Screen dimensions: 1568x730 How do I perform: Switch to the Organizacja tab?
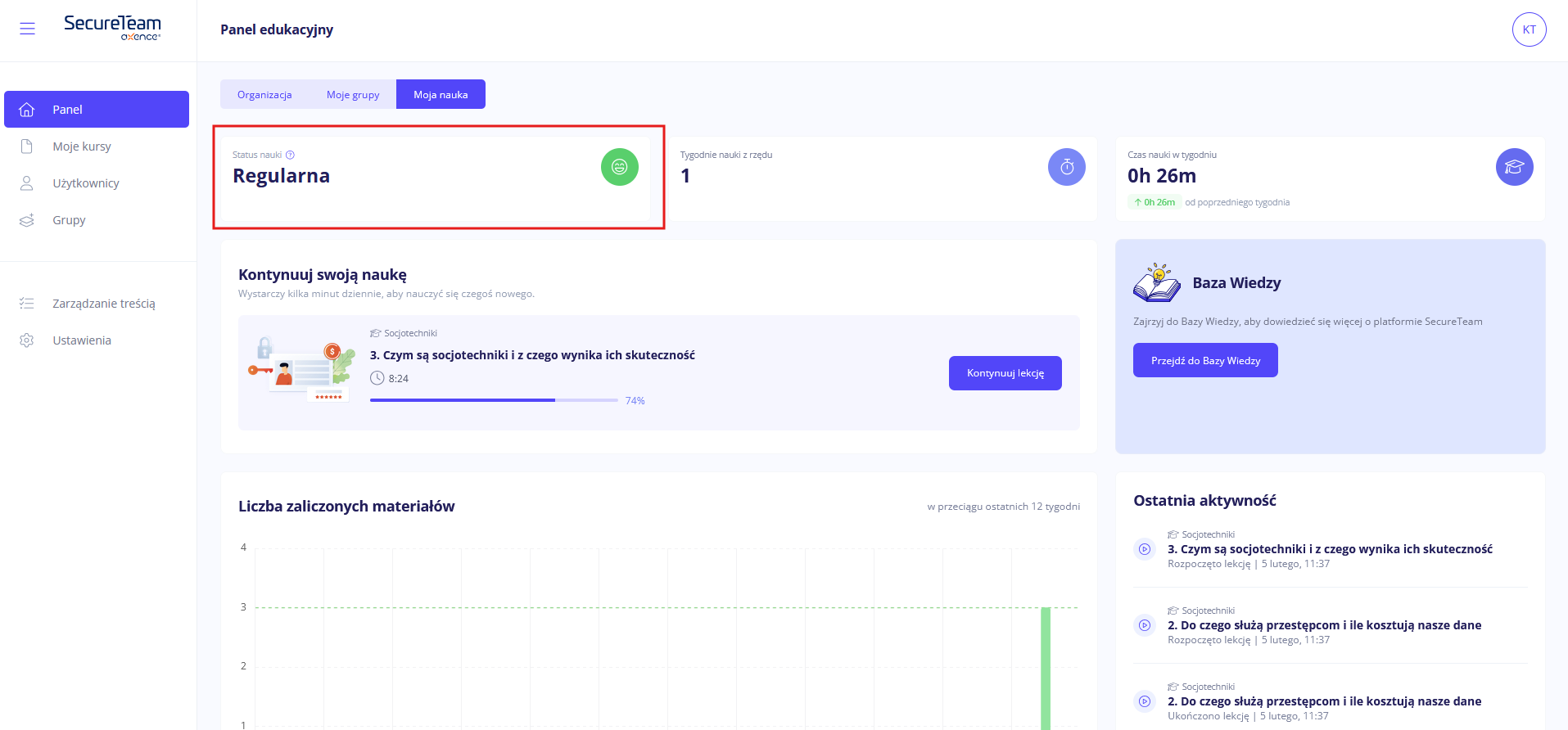[x=264, y=95]
